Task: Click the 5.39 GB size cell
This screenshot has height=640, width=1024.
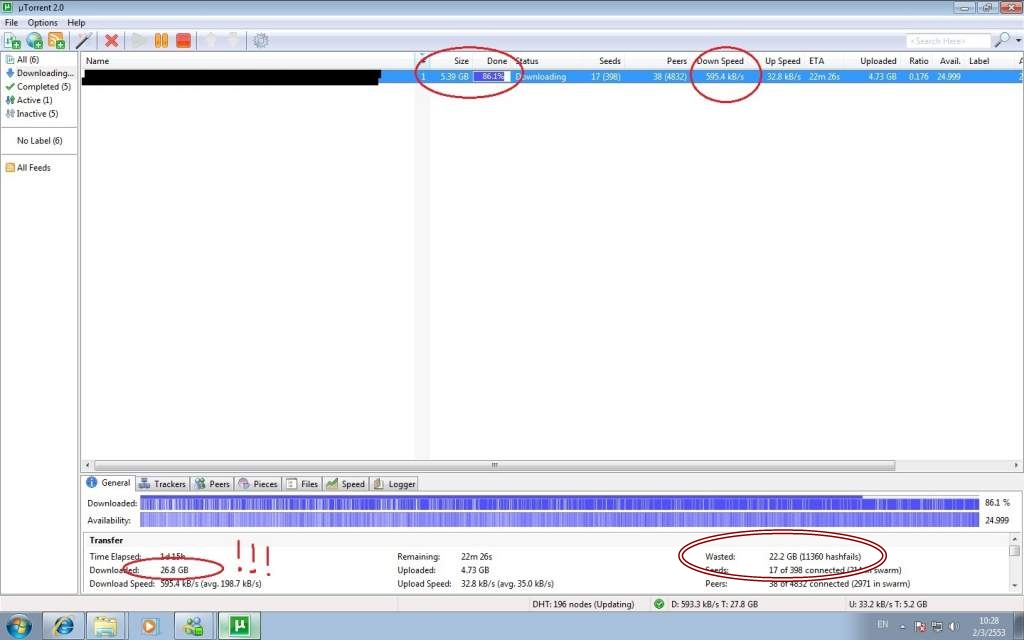Action: (455, 76)
